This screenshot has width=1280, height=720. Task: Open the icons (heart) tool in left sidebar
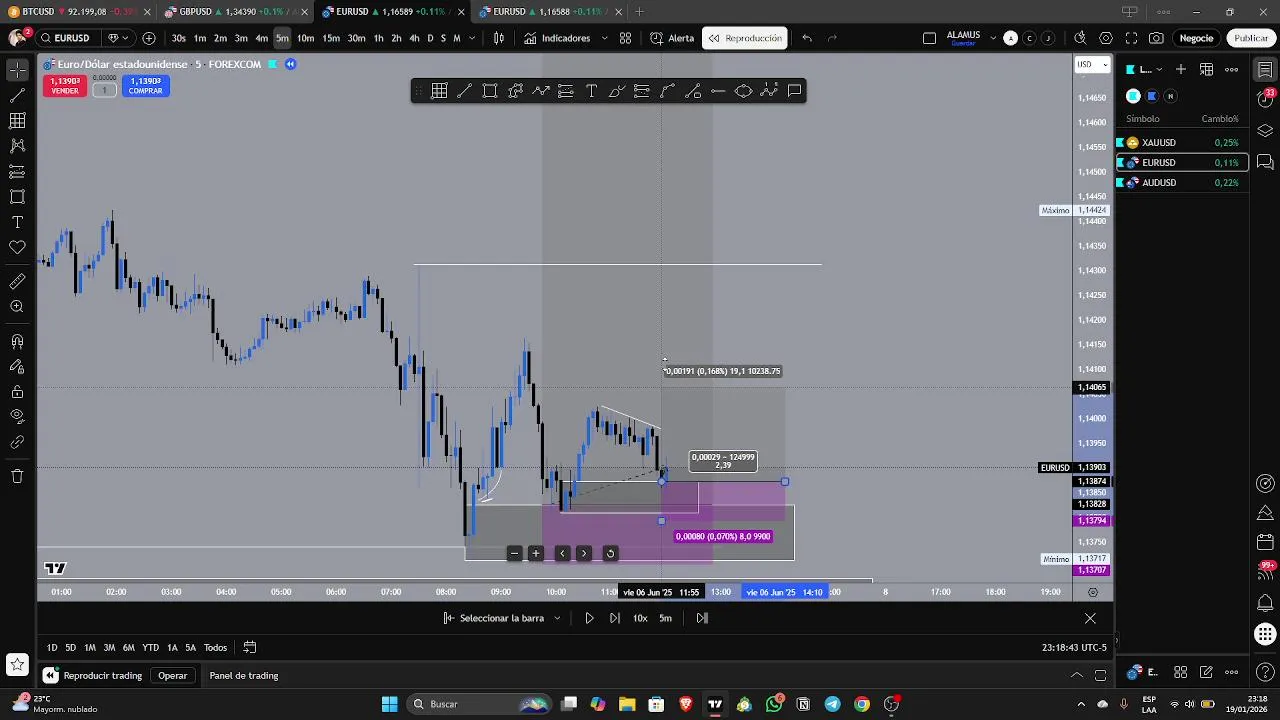[x=17, y=247]
